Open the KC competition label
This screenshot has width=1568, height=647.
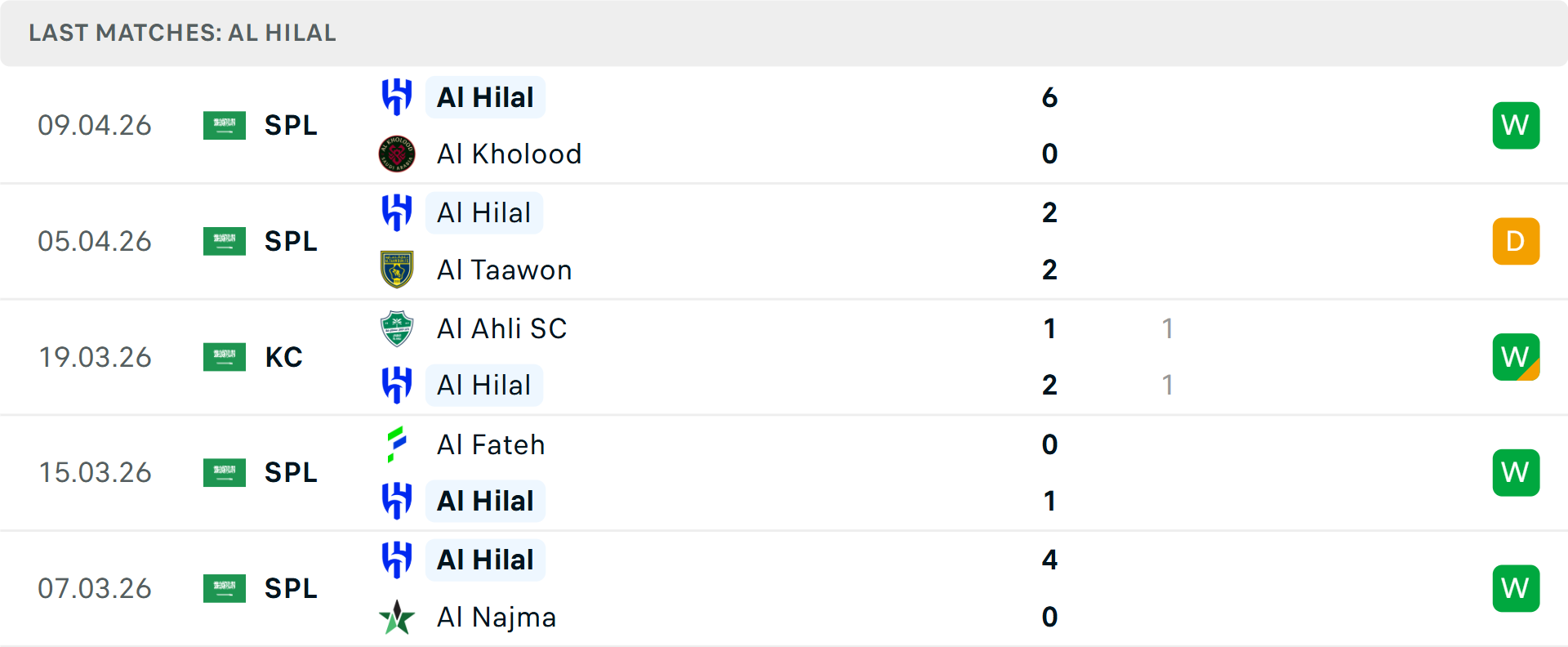pos(283,357)
